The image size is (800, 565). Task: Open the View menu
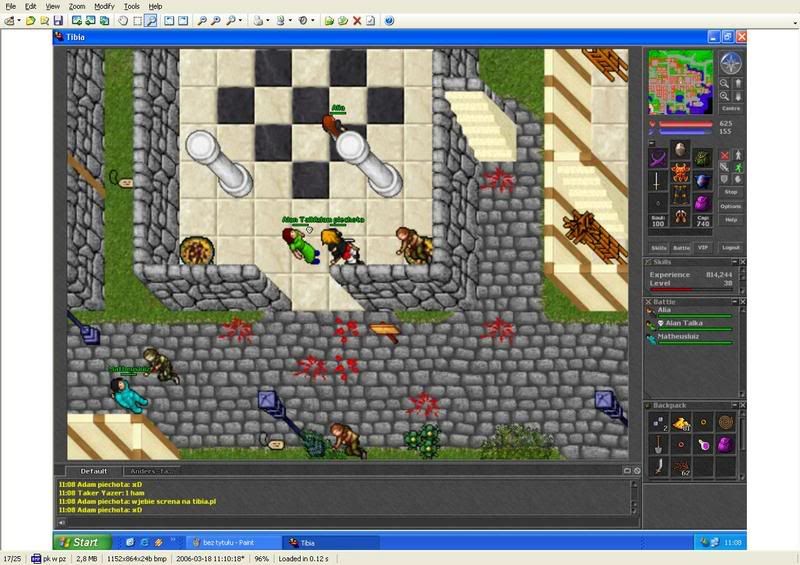53,6
